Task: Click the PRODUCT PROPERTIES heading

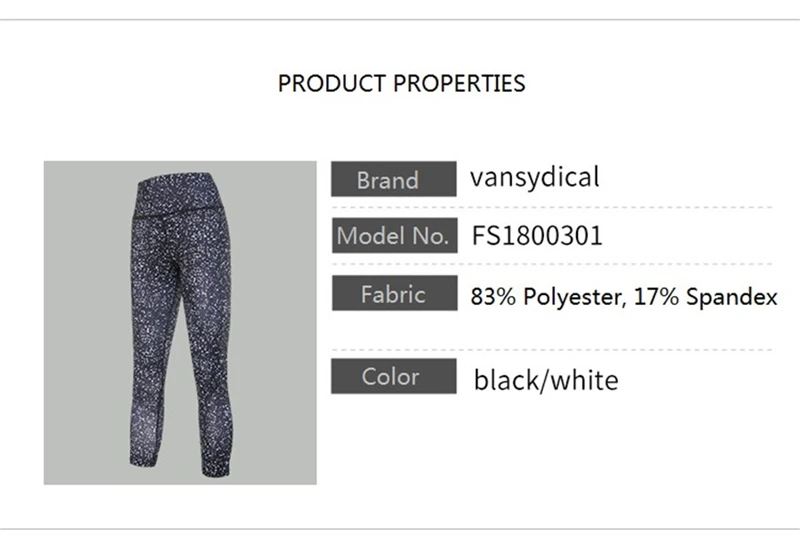Action: pos(401,83)
